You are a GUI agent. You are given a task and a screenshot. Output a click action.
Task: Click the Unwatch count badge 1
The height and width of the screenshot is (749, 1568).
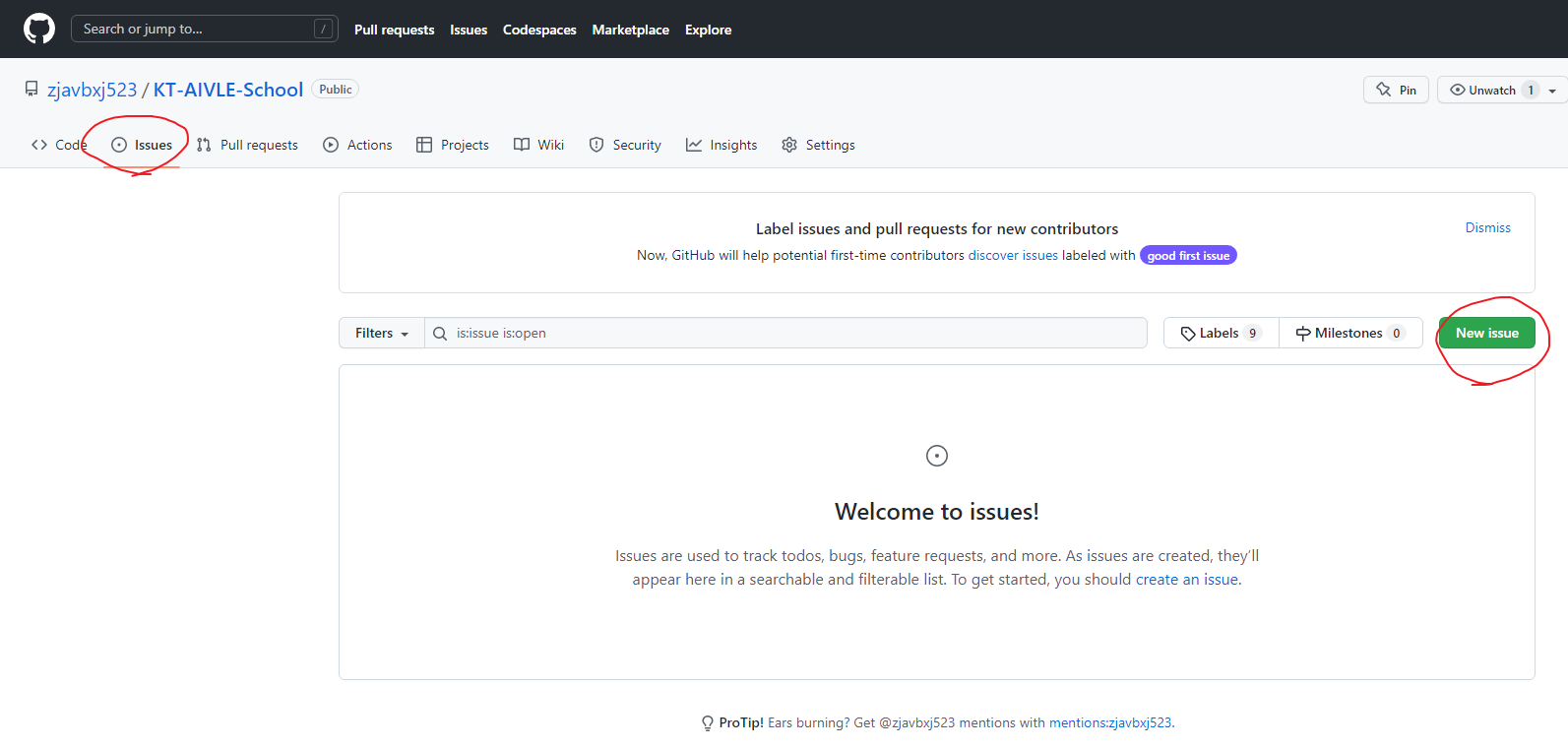1531,90
